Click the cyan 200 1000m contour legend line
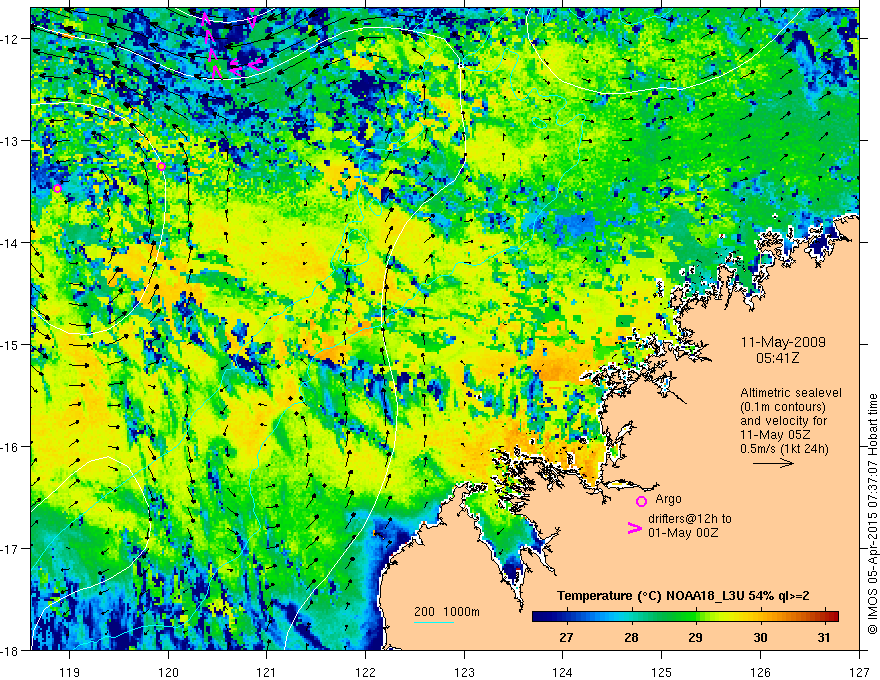 tap(433, 622)
